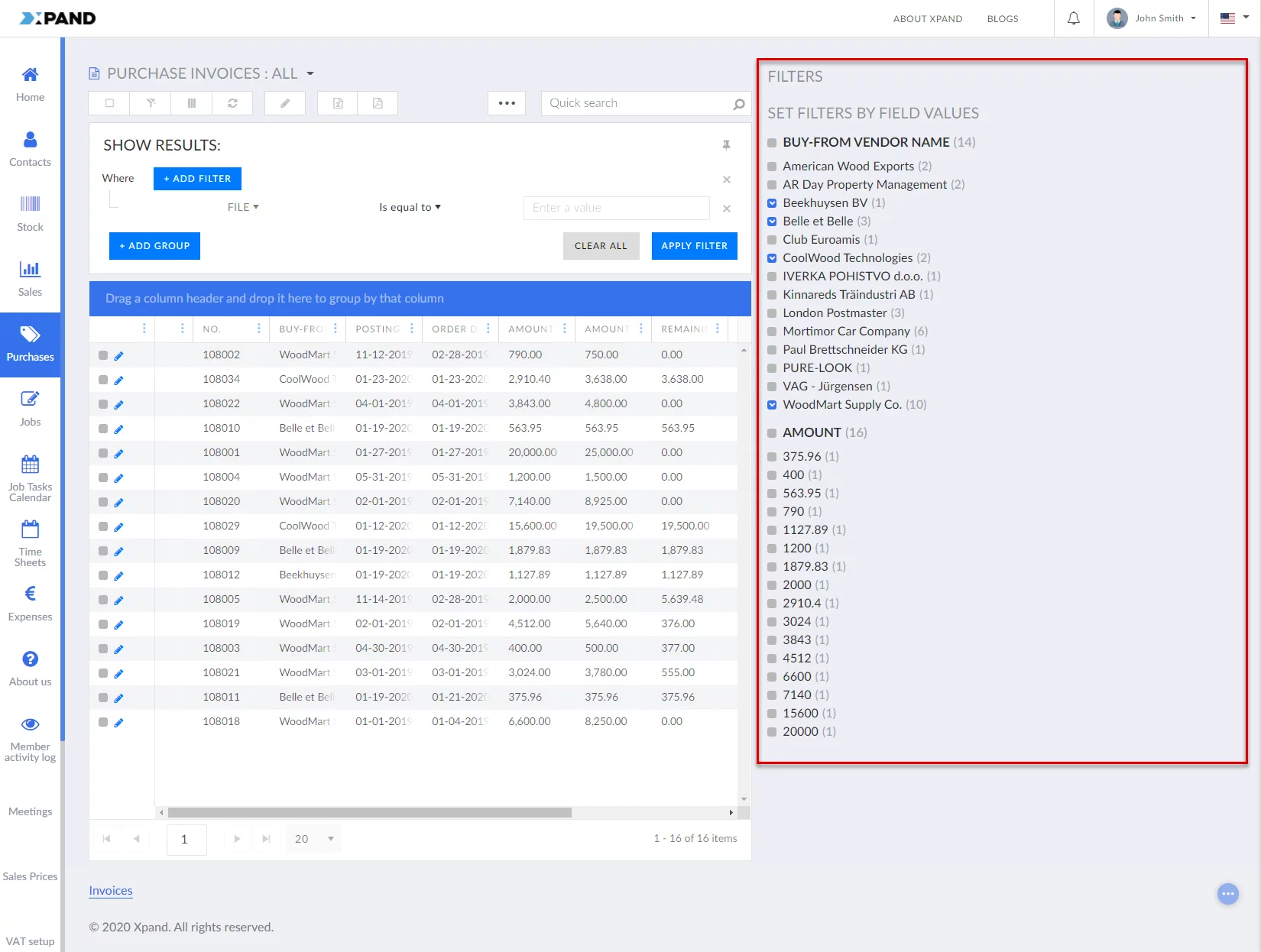
Task: Follow the Invoices link at the bottom
Action: 111,891
